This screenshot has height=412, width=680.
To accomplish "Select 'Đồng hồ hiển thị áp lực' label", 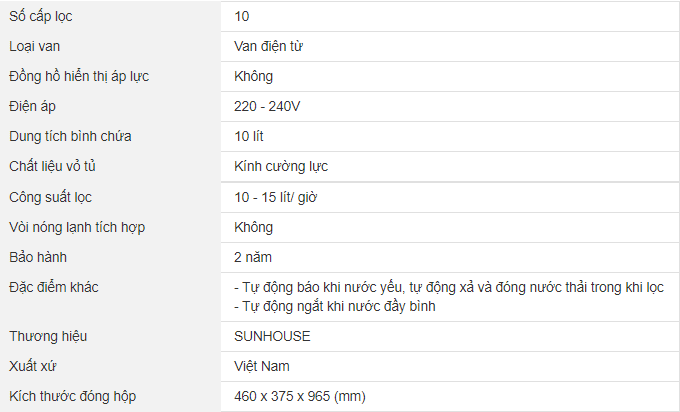I will click(80, 76).
